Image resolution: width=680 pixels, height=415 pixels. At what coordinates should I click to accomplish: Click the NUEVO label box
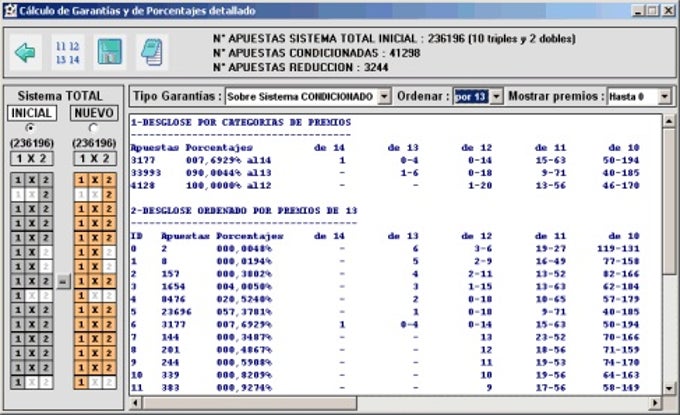[94, 113]
